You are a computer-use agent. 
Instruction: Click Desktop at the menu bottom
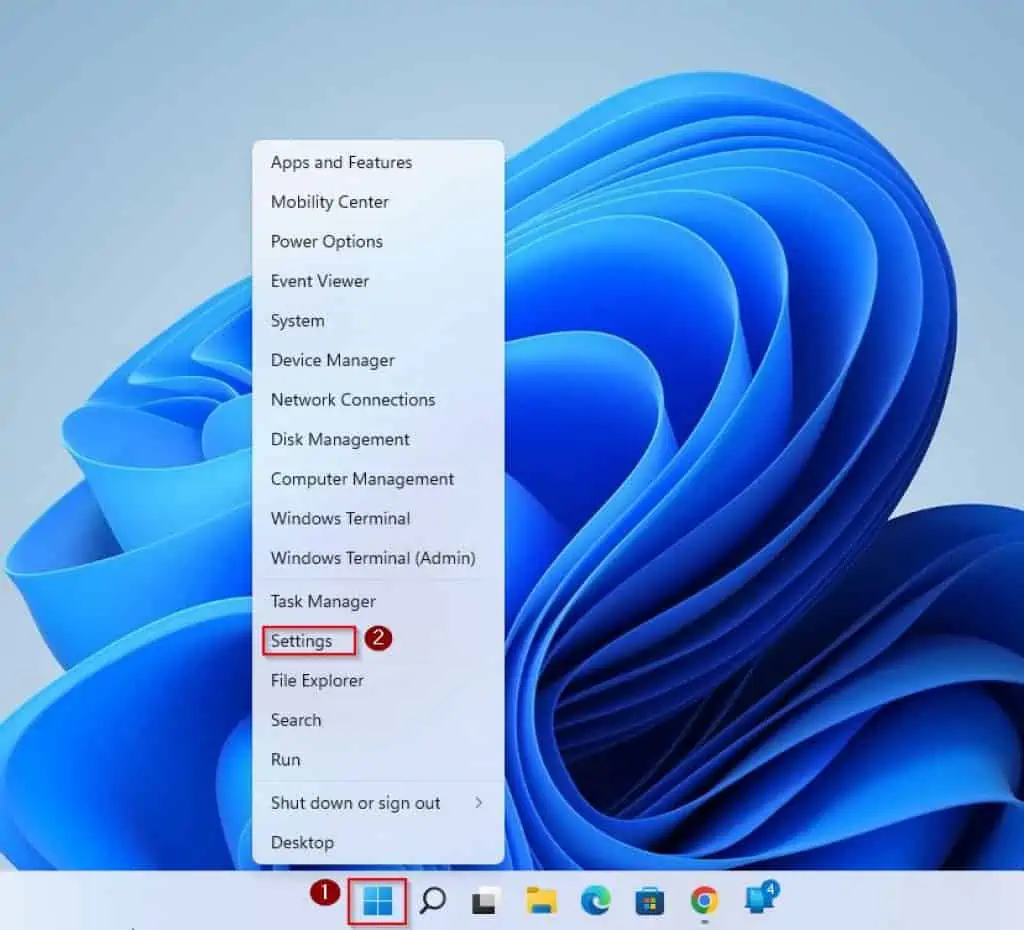click(x=302, y=842)
